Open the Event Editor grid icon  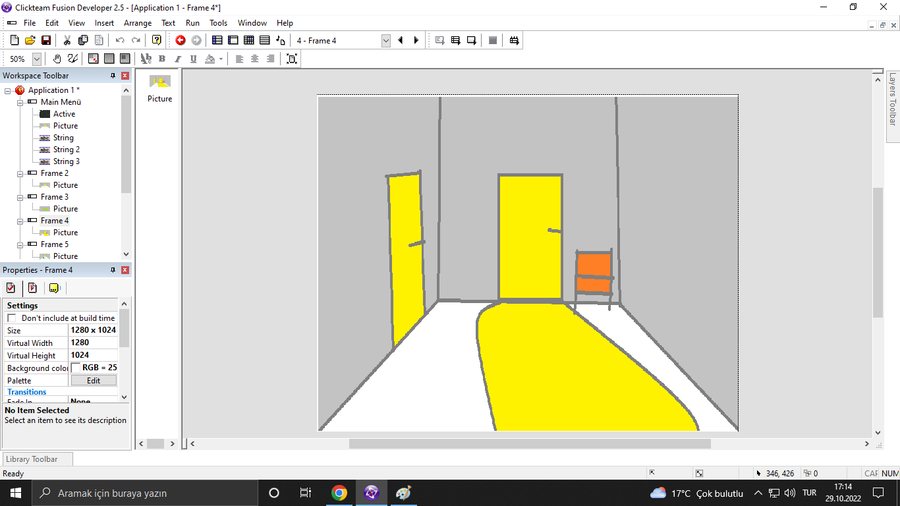coord(249,40)
